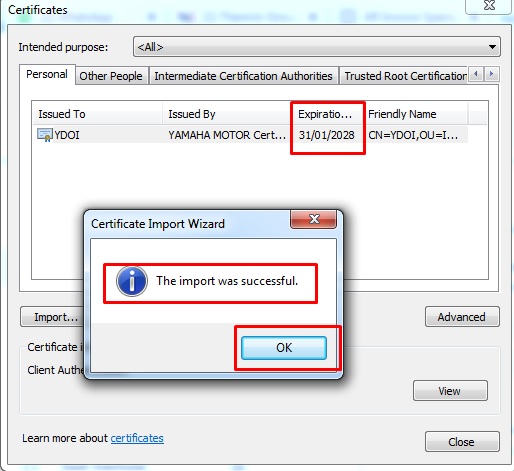Screen dimensions: 514x471
Task: Close the Certificate Import Wizard with the red X
Action: coord(313,219)
